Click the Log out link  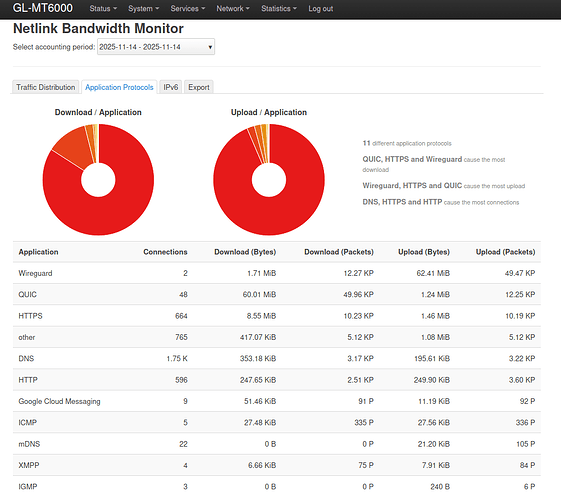pyautogui.click(x=321, y=9)
